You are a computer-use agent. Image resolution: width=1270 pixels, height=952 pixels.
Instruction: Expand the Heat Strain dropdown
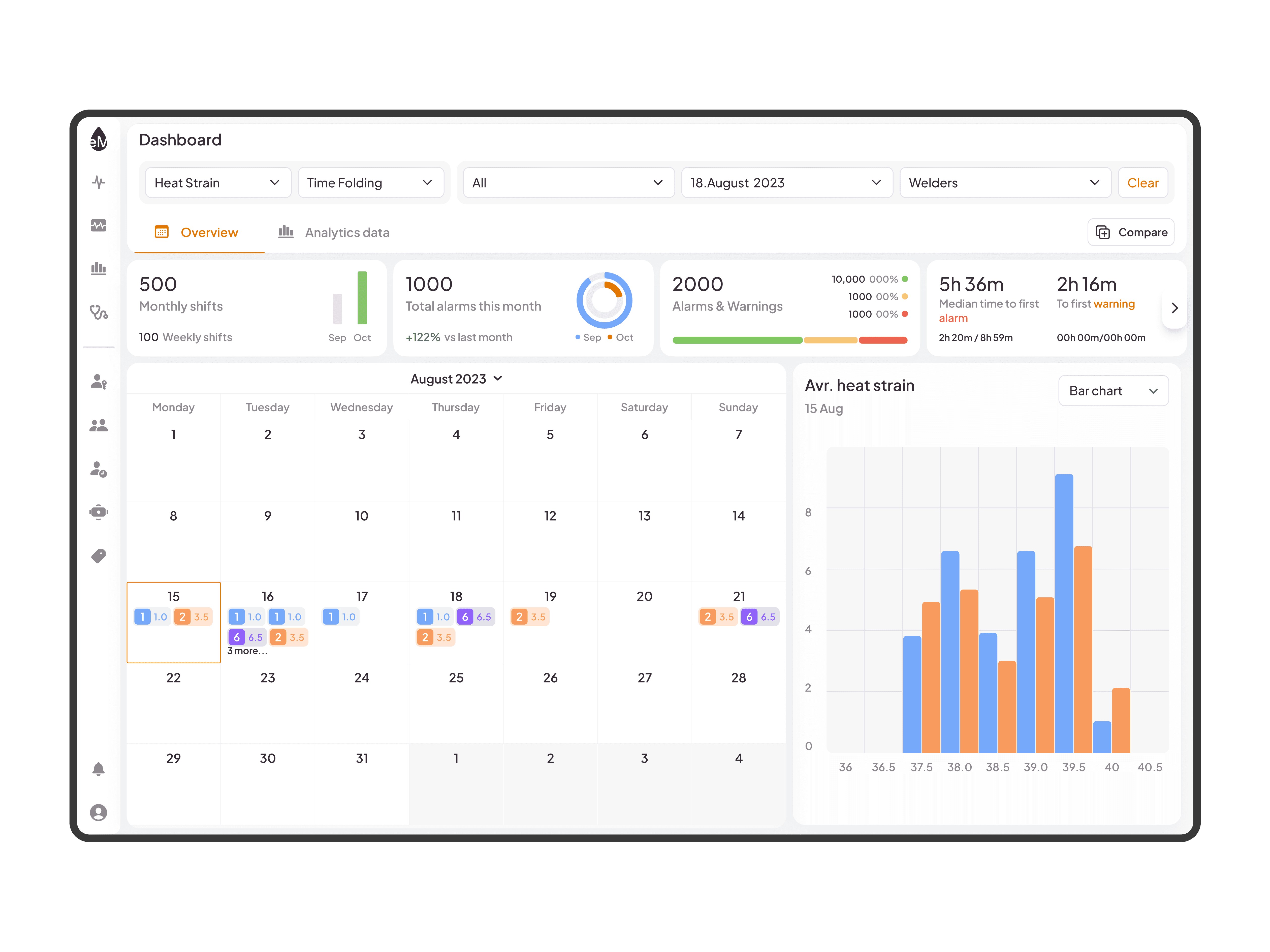(x=218, y=183)
